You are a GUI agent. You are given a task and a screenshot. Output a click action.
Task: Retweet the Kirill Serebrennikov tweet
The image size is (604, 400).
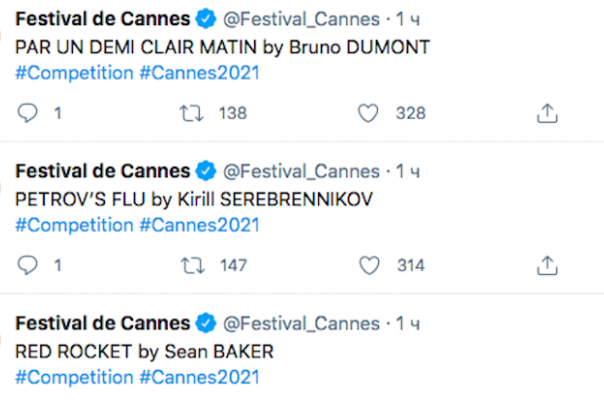click(x=193, y=266)
